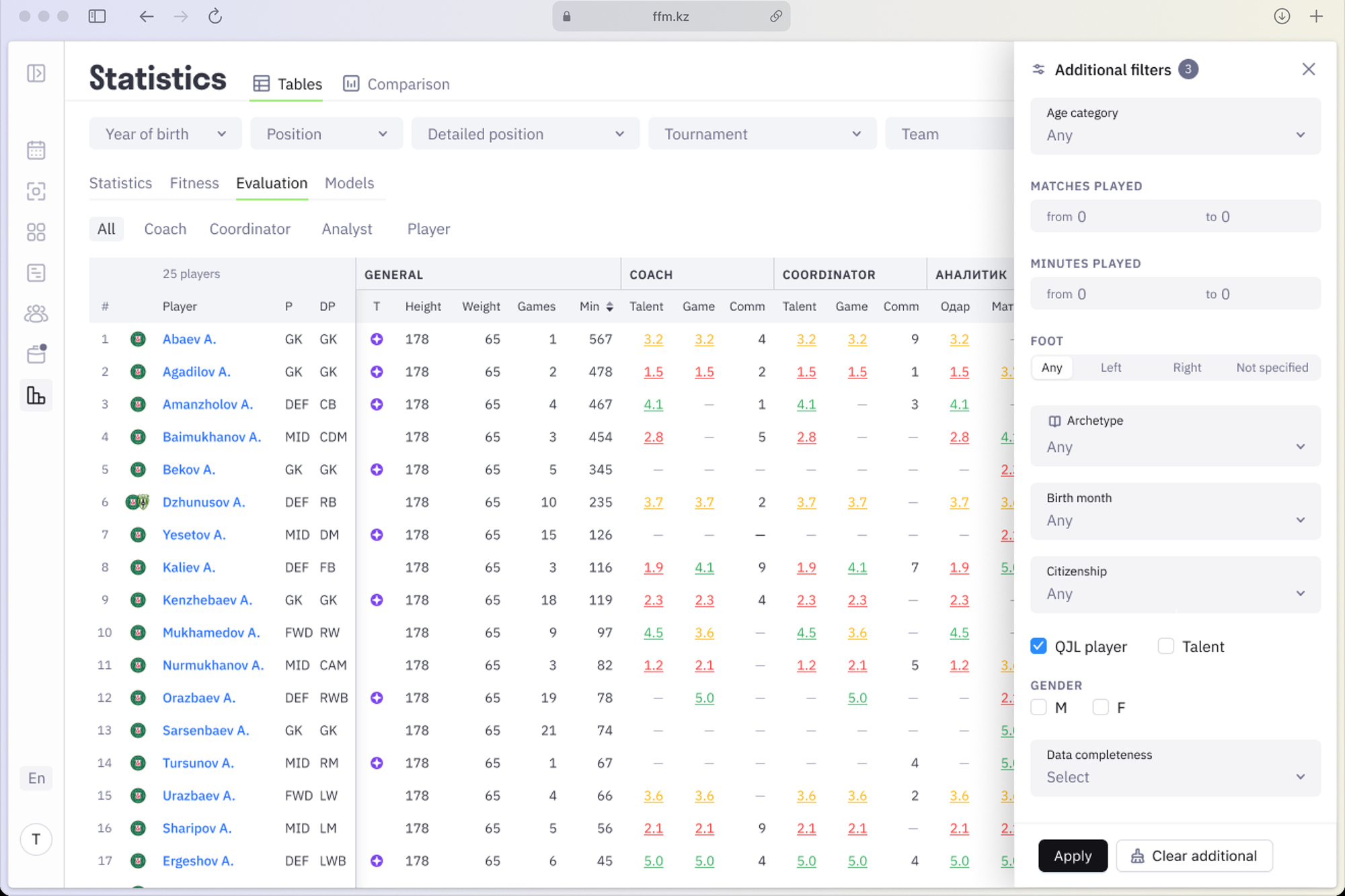
Task: Open the scan/focus frame icon in sidebar
Action: 36,192
